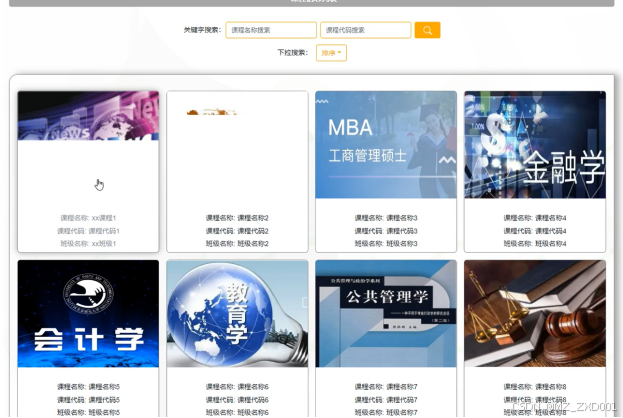This screenshot has height=418, width=623.
Task: Focus the 课程名称搜索 input field
Action: point(271,30)
